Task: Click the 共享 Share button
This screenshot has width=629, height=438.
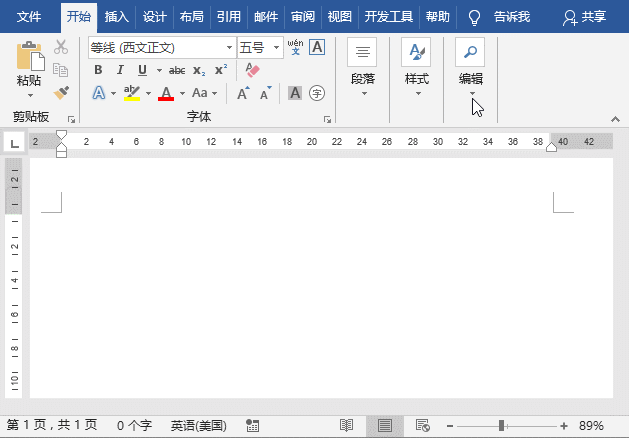Action: [x=584, y=17]
